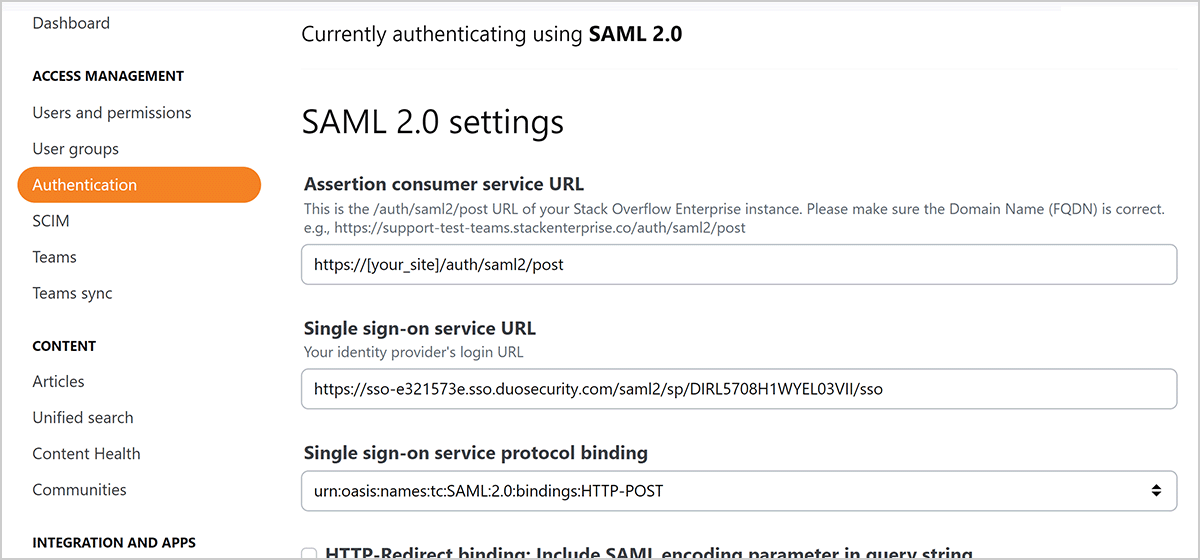Select the highlighted Authentication sidebar item
This screenshot has width=1200, height=560.
coord(139,185)
